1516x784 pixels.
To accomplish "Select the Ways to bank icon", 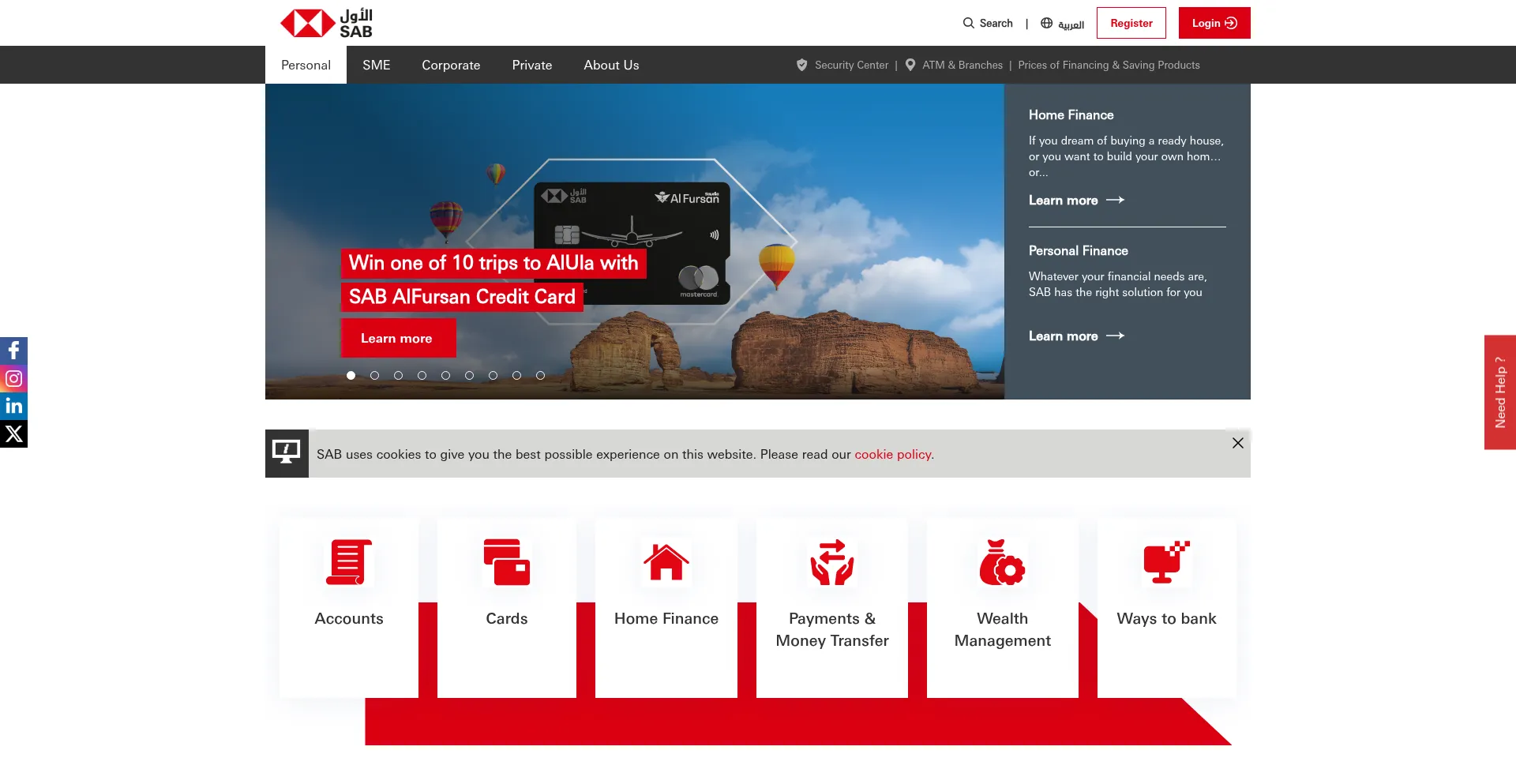I will click(1166, 562).
